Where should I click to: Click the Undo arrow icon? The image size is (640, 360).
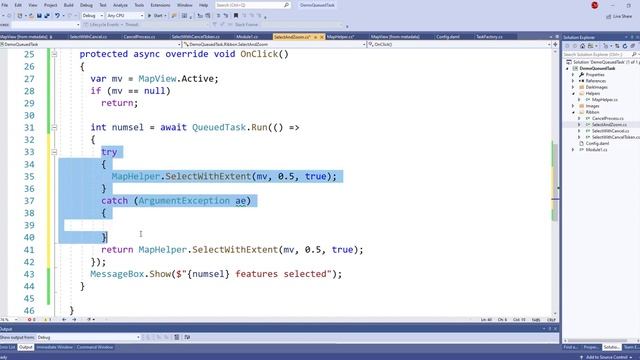point(57,16)
